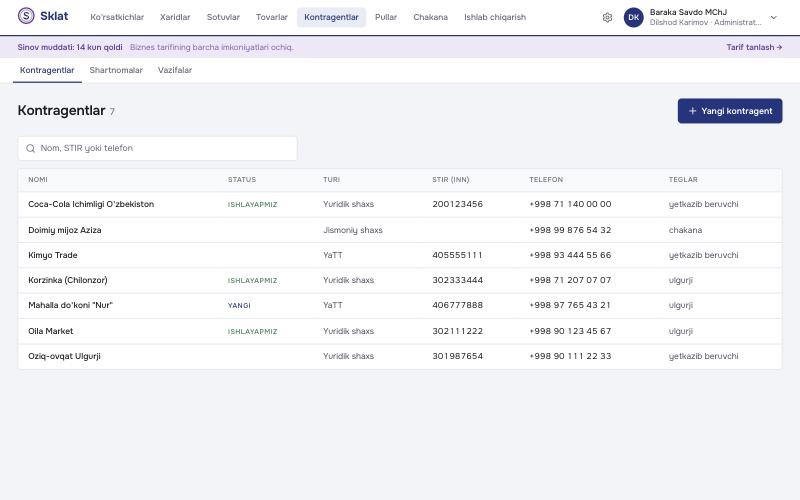
Task: Open the Pullar menu
Action: tap(386, 17)
